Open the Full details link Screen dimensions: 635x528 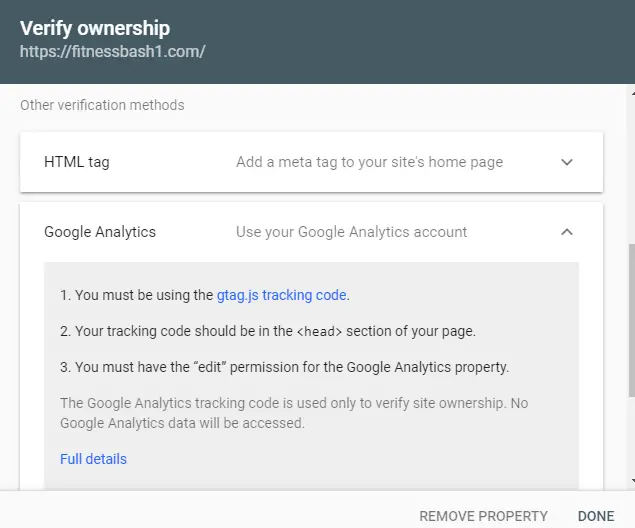tap(93, 459)
